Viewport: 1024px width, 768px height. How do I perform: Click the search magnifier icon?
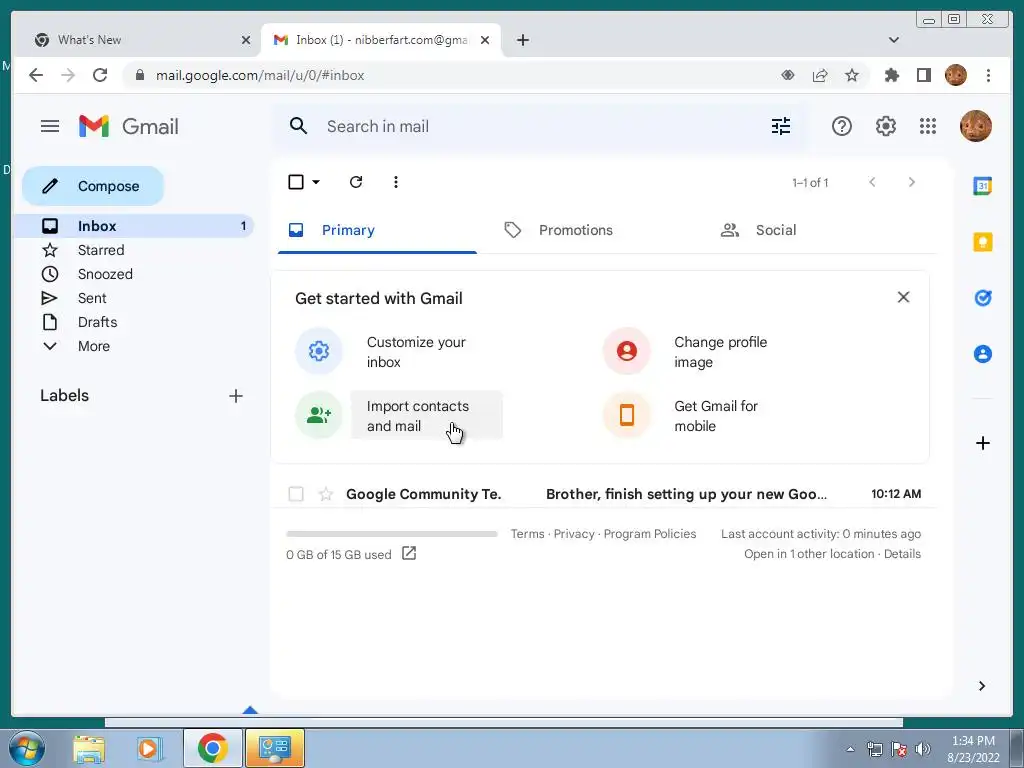coord(298,126)
